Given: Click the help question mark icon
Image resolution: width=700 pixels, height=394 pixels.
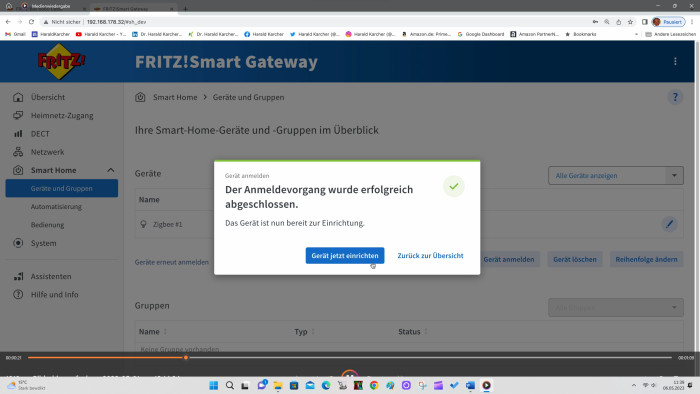Looking at the screenshot, I should (x=675, y=97).
